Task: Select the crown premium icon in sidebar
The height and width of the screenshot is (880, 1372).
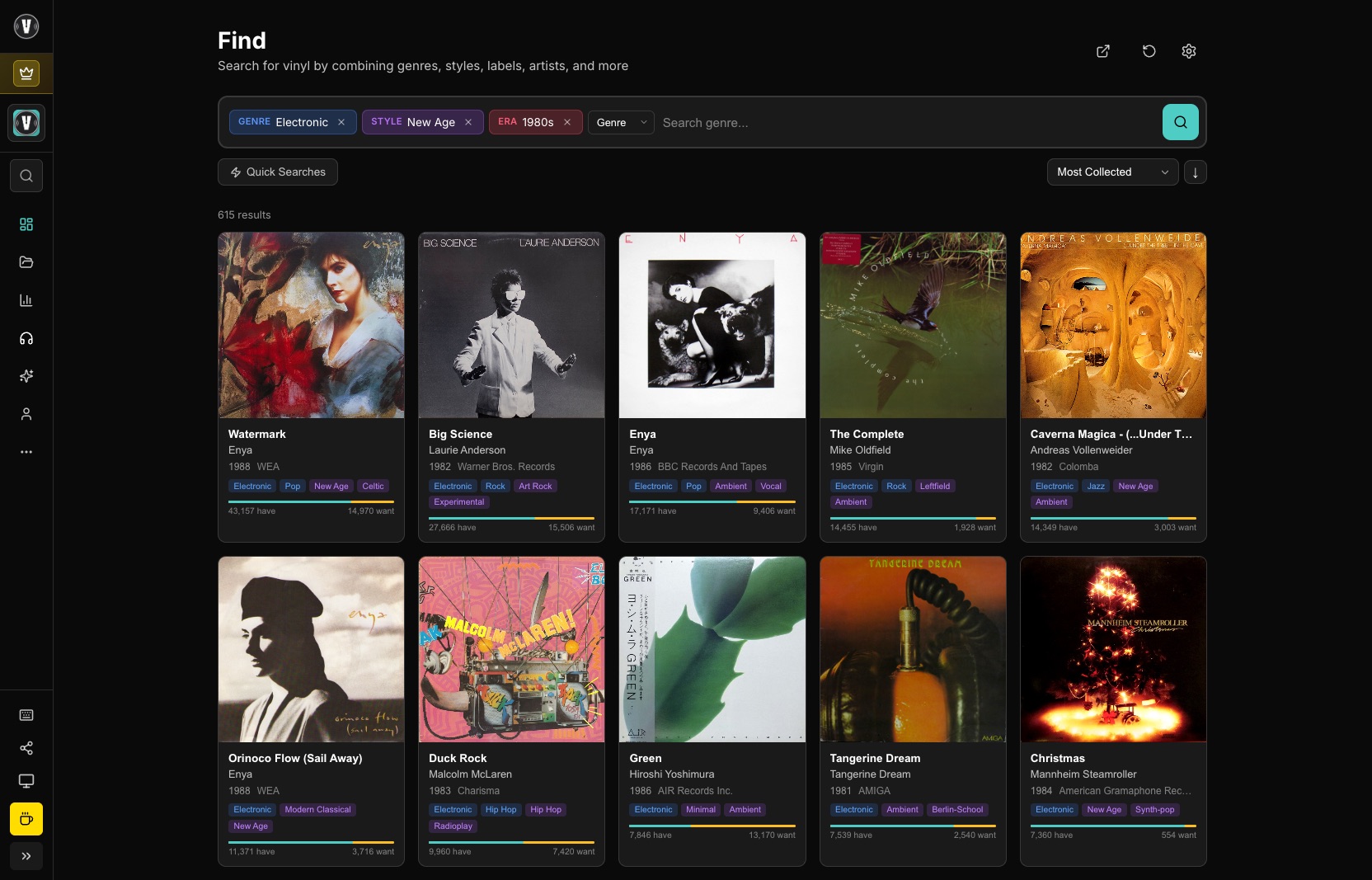Action: coord(26,73)
